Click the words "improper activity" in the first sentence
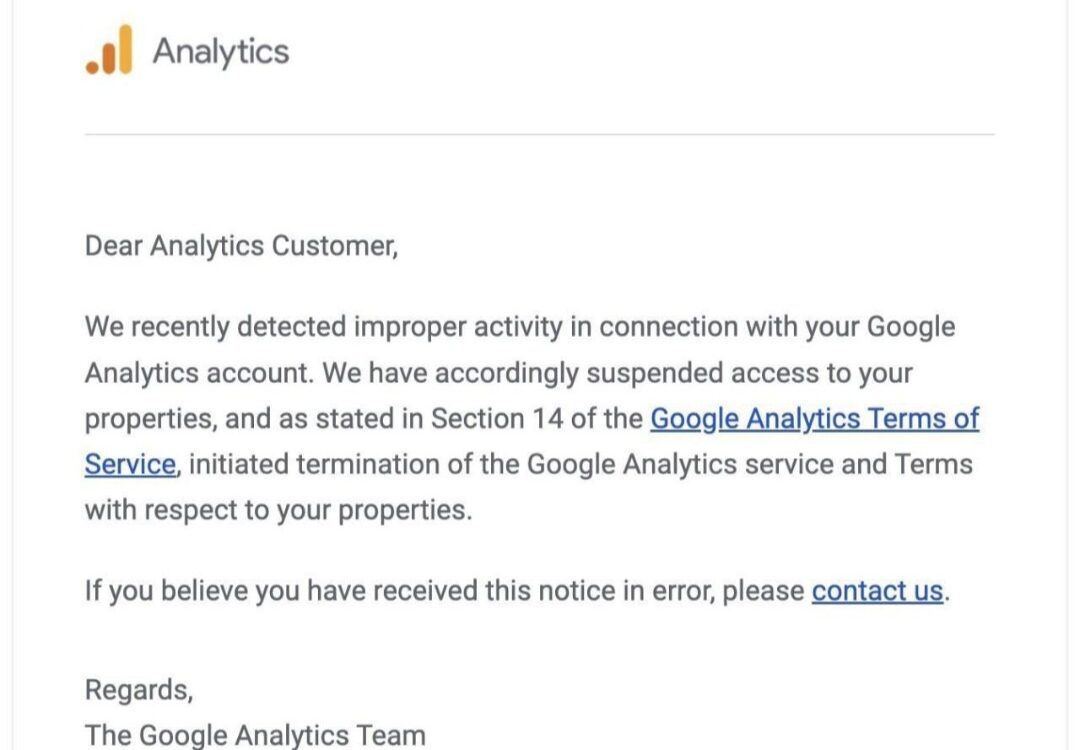 458,326
